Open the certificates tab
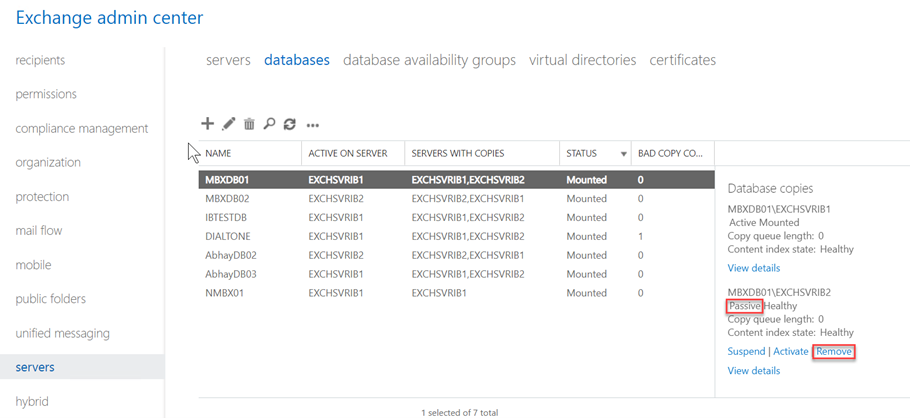The width and height of the screenshot is (910, 418). click(x=682, y=60)
